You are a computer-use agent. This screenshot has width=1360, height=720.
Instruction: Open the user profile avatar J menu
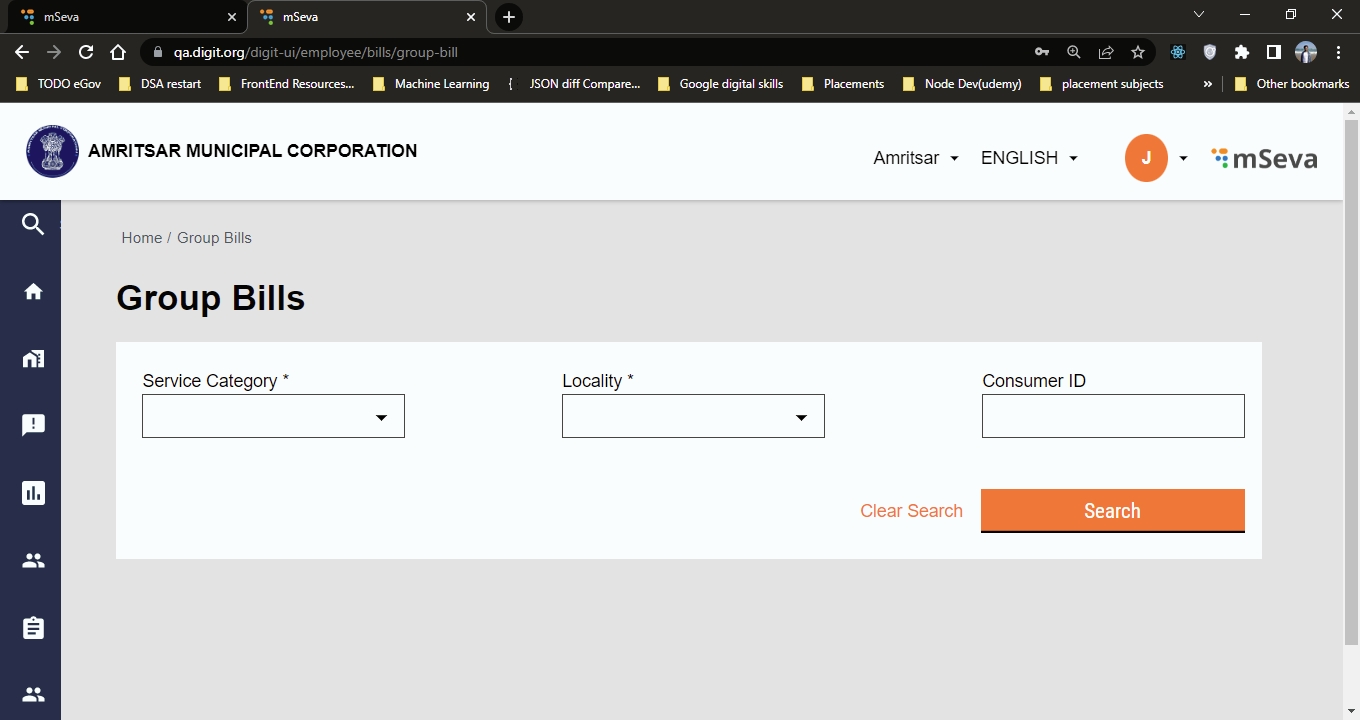tap(1146, 158)
